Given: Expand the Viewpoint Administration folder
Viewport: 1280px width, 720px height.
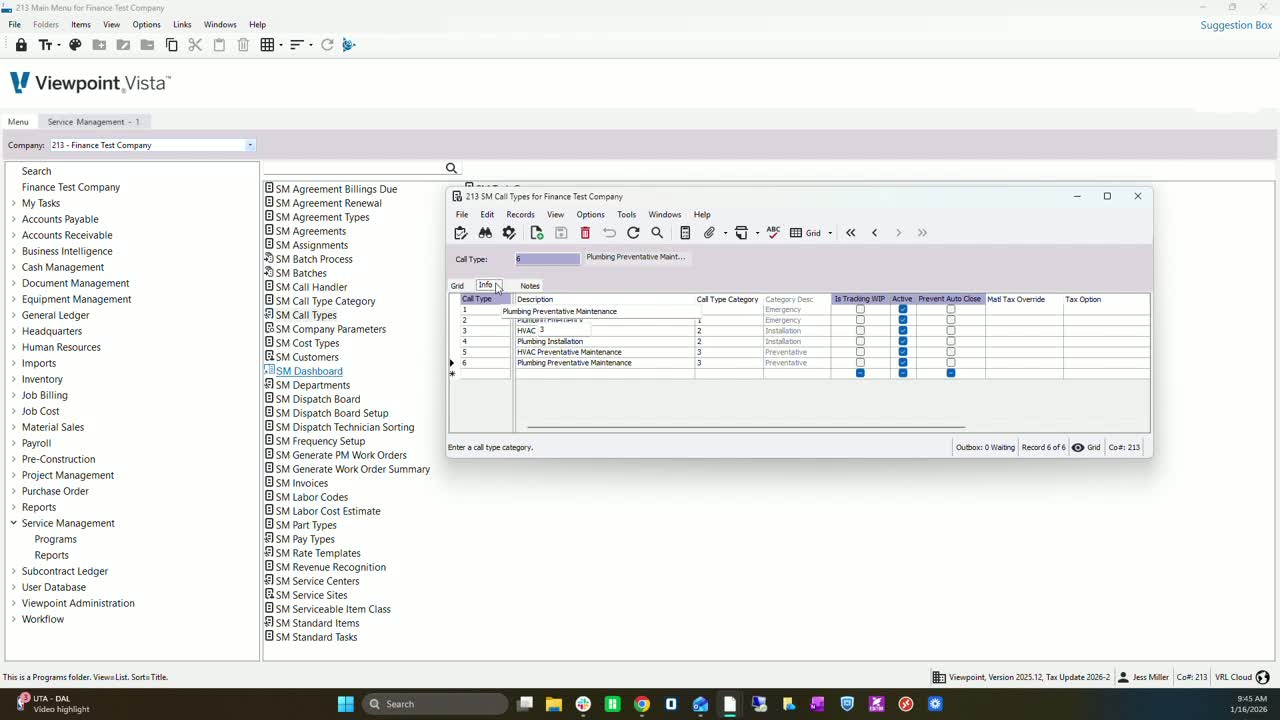Looking at the screenshot, I should [14, 603].
